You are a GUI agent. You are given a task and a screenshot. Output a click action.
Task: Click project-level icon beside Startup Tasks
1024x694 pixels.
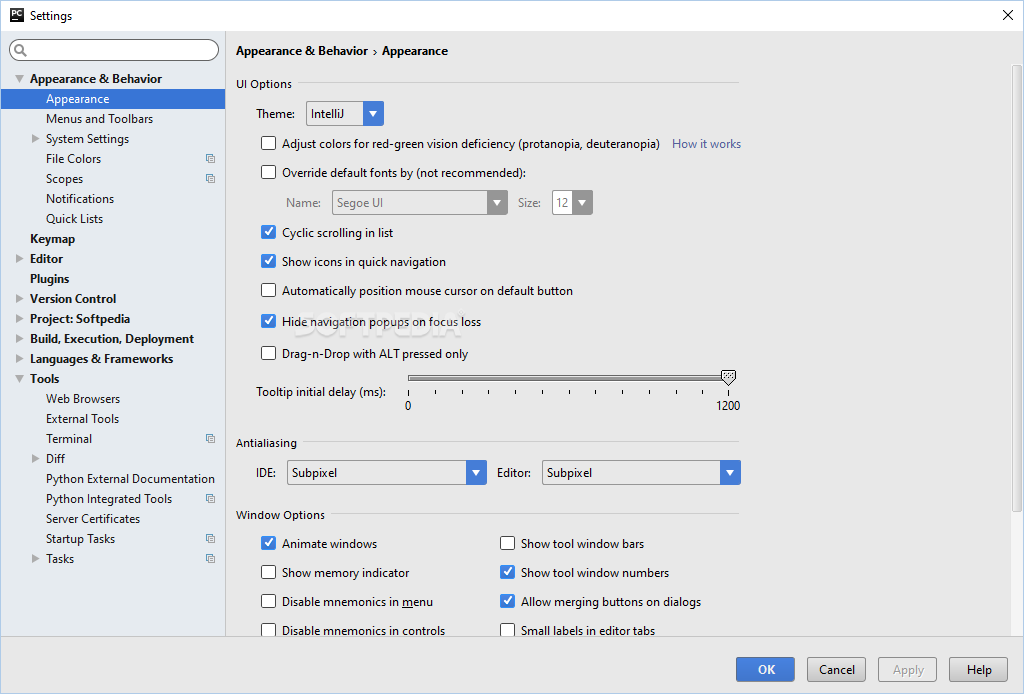click(210, 539)
